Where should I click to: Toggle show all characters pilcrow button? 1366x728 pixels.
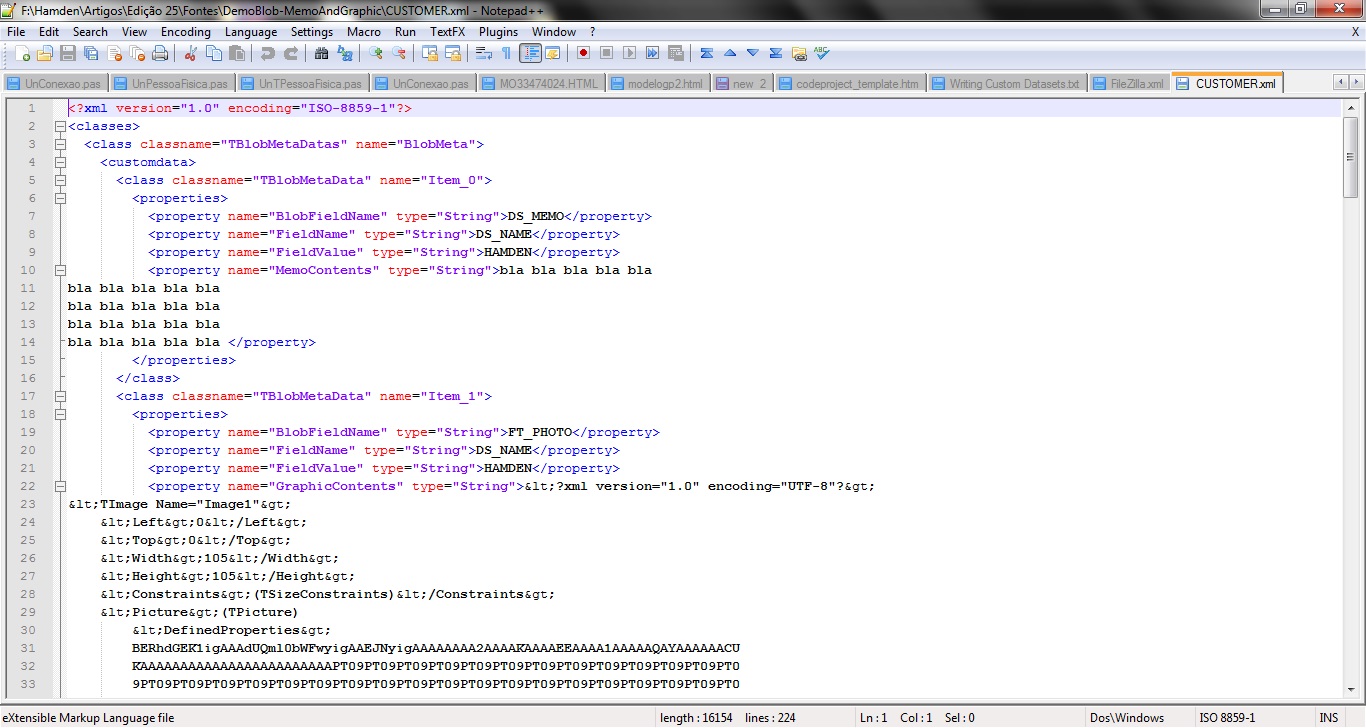[x=506, y=53]
